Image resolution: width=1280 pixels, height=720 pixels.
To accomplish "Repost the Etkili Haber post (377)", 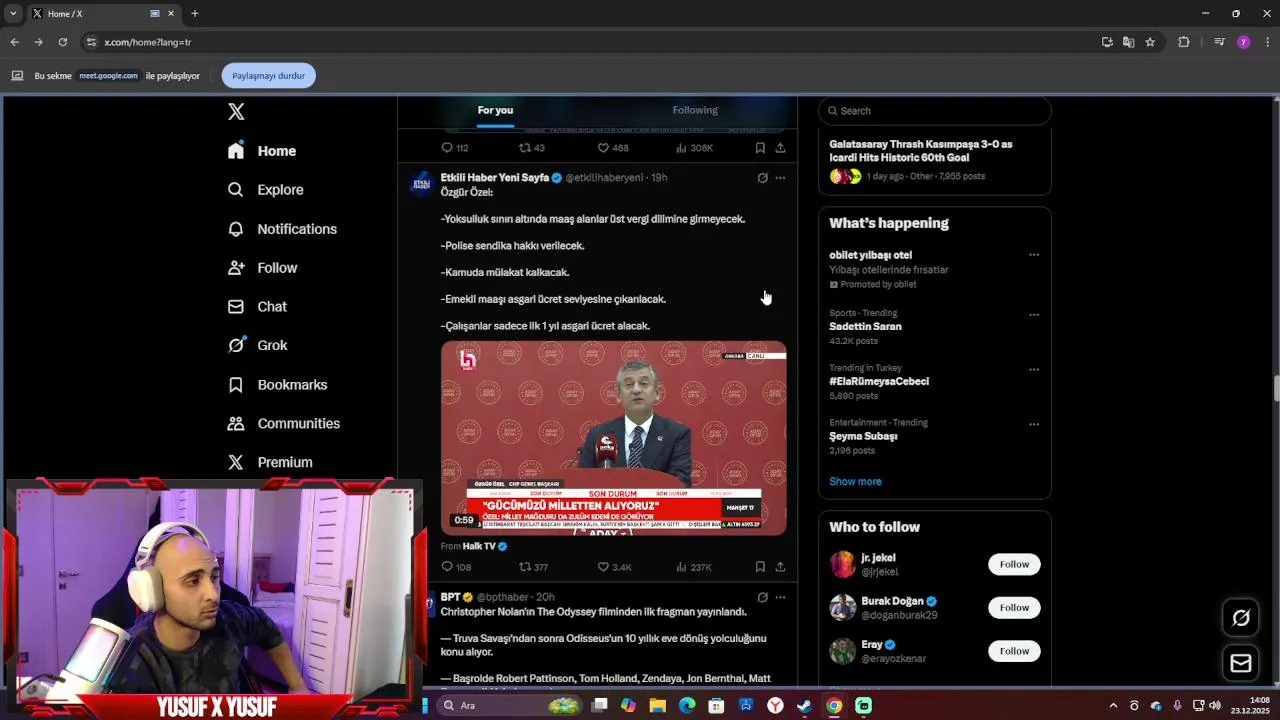I will (x=533, y=567).
